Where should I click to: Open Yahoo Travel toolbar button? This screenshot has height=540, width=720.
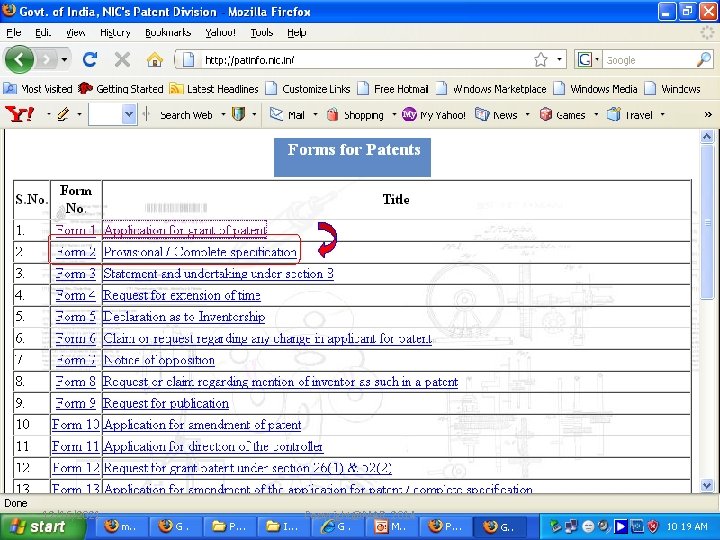(x=630, y=114)
